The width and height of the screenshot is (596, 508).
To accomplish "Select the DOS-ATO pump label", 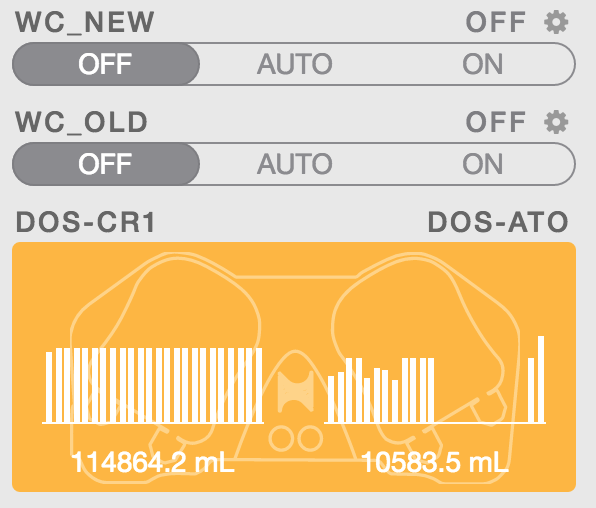I will click(x=498, y=222).
